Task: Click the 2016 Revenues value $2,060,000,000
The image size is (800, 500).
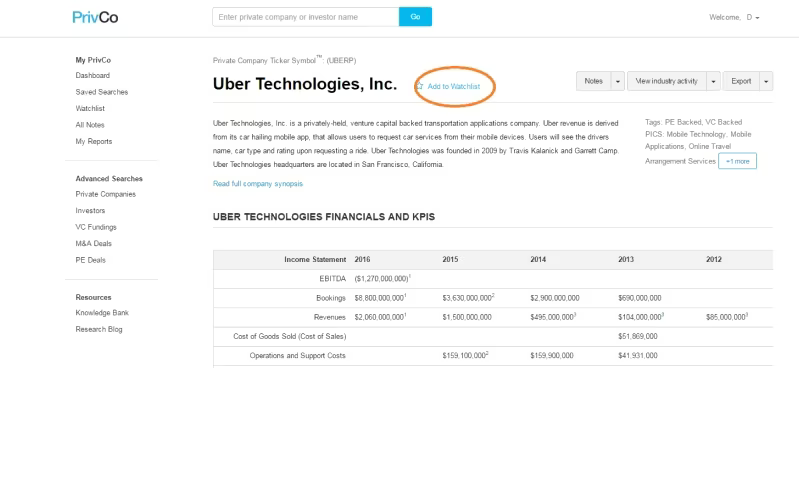Action: 380,317
